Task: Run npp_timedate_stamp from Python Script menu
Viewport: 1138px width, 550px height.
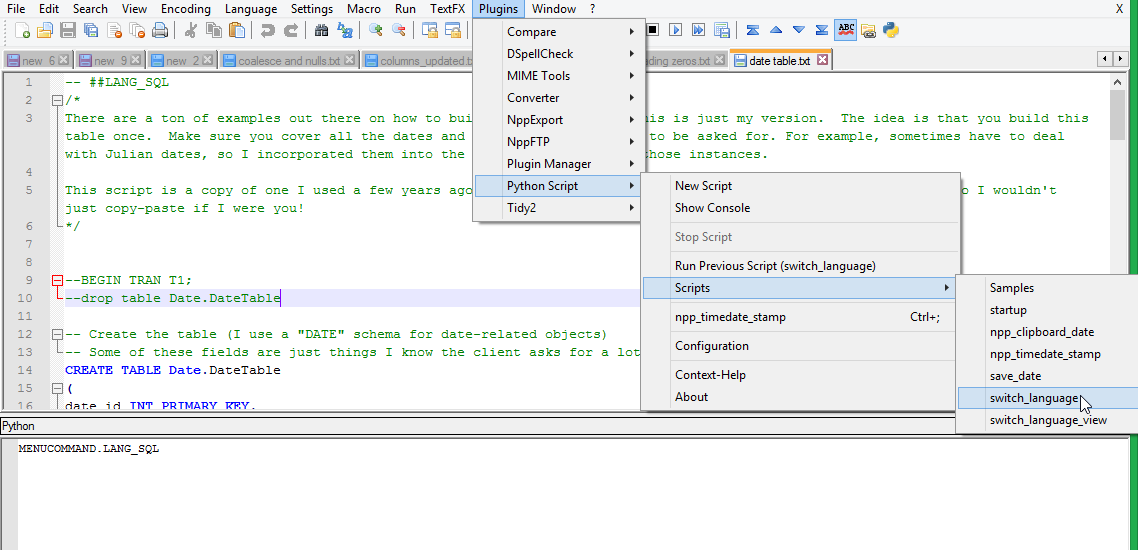Action: point(801,317)
